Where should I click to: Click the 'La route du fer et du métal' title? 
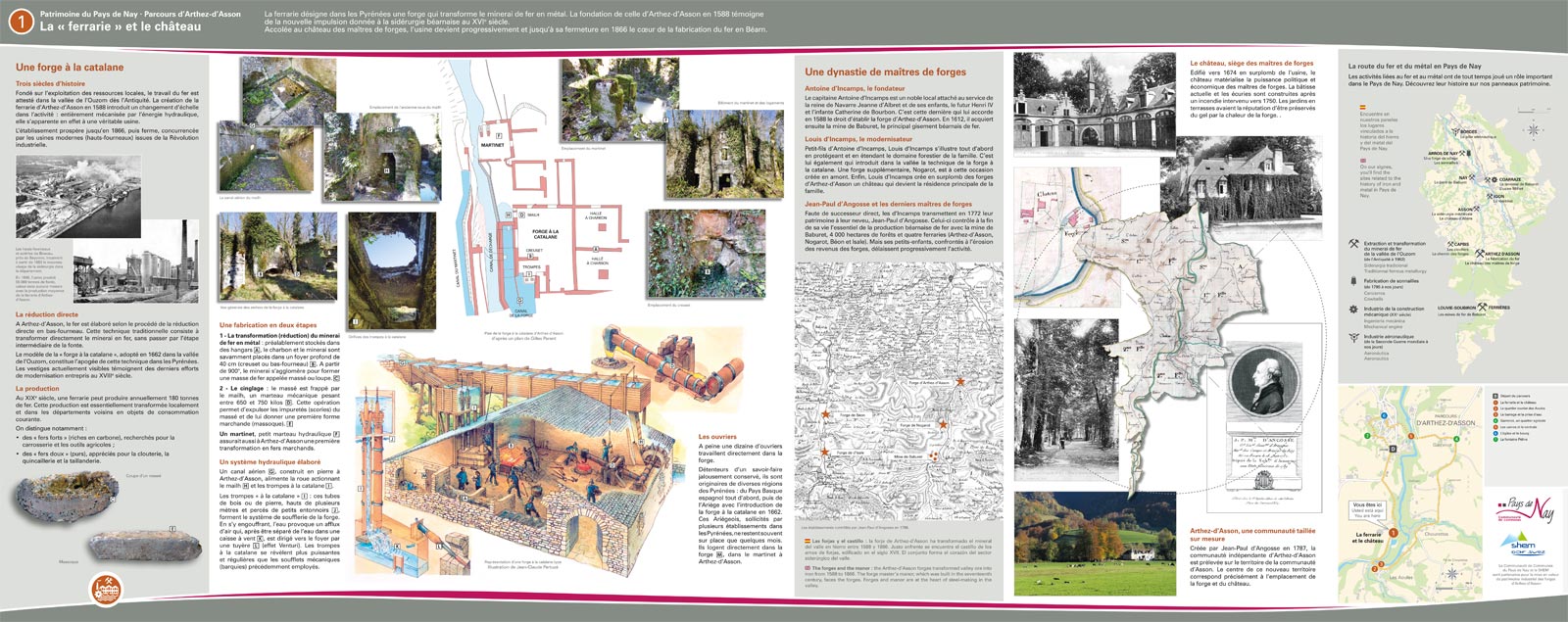[1414, 66]
